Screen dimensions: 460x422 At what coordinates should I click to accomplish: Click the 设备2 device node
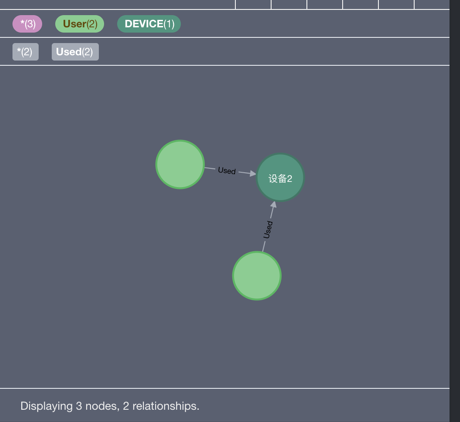(x=280, y=178)
